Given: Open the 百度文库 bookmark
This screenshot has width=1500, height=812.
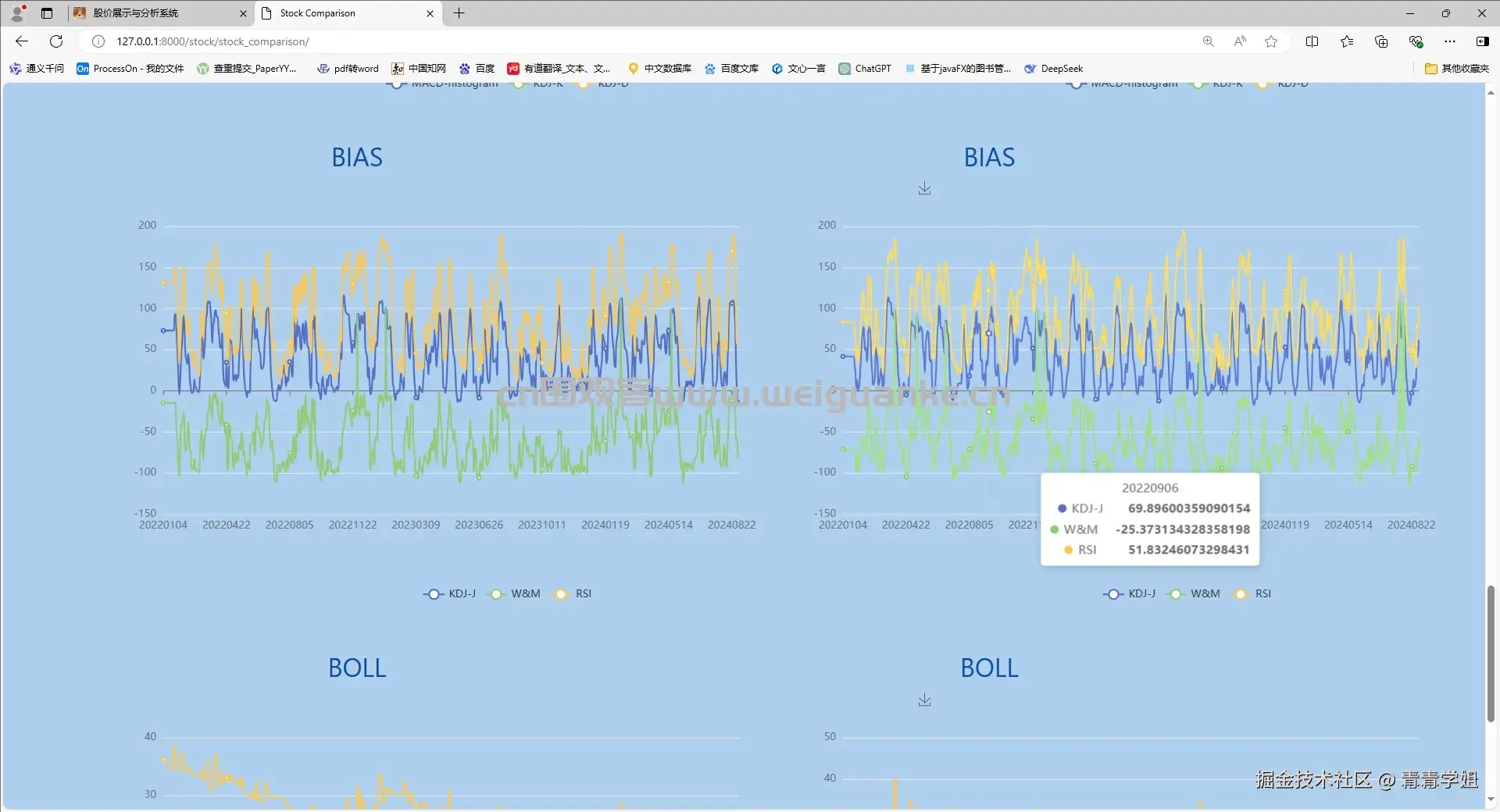Looking at the screenshot, I should point(731,69).
